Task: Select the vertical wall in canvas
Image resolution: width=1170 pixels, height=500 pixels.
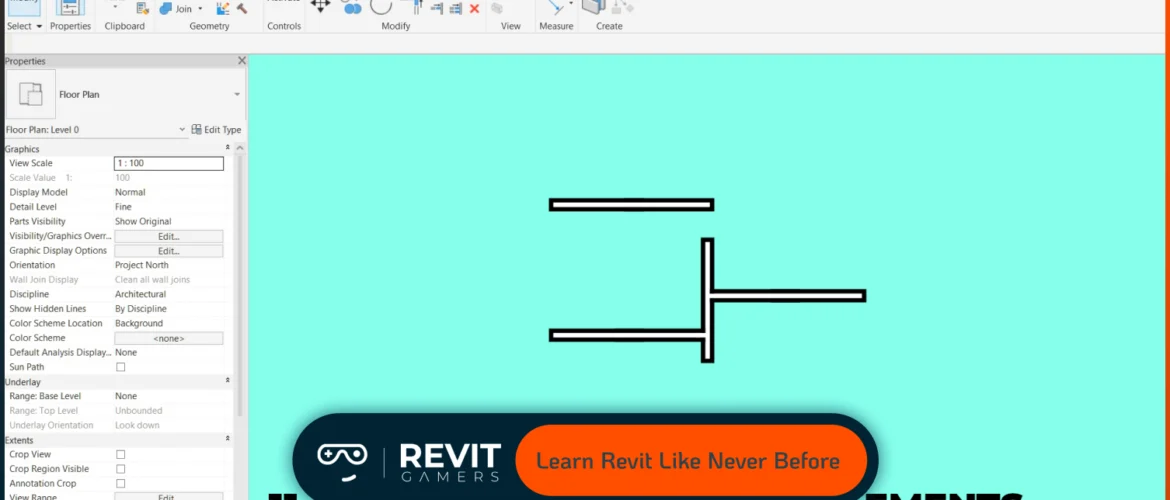Action: tap(707, 300)
